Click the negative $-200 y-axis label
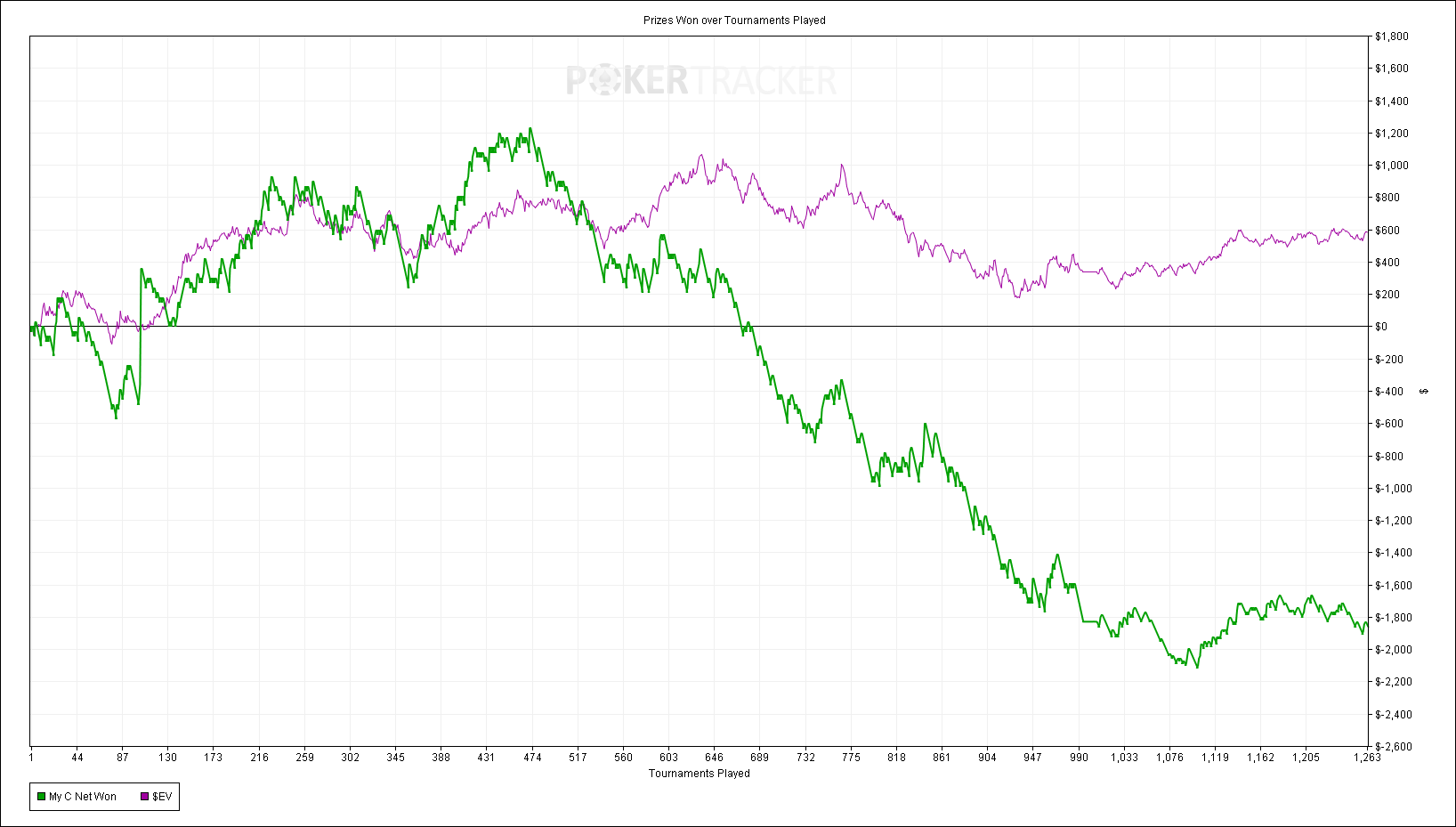Screen dimensions: 1456x827 point(1390,360)
